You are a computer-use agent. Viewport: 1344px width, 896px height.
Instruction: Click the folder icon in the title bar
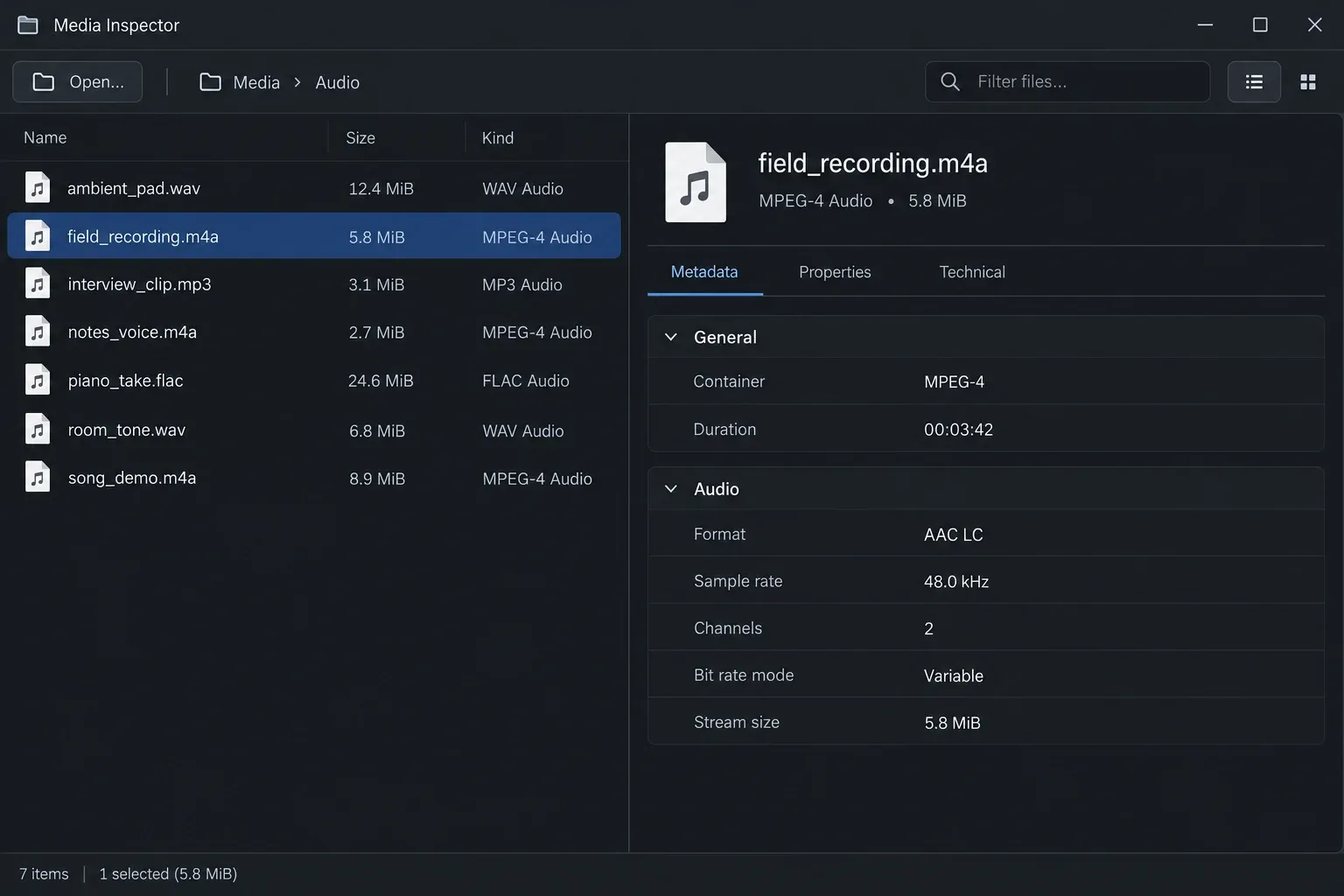[x=28, y=24]
